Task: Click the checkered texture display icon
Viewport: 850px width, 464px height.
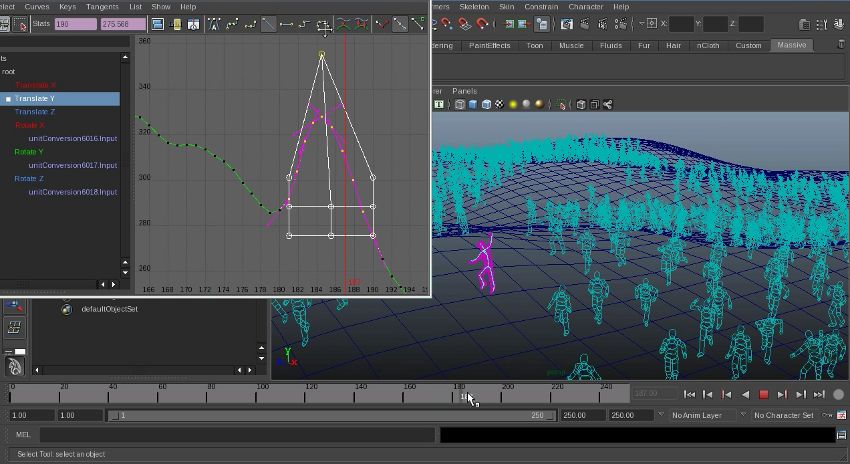Action: click(x=499, y=104)
